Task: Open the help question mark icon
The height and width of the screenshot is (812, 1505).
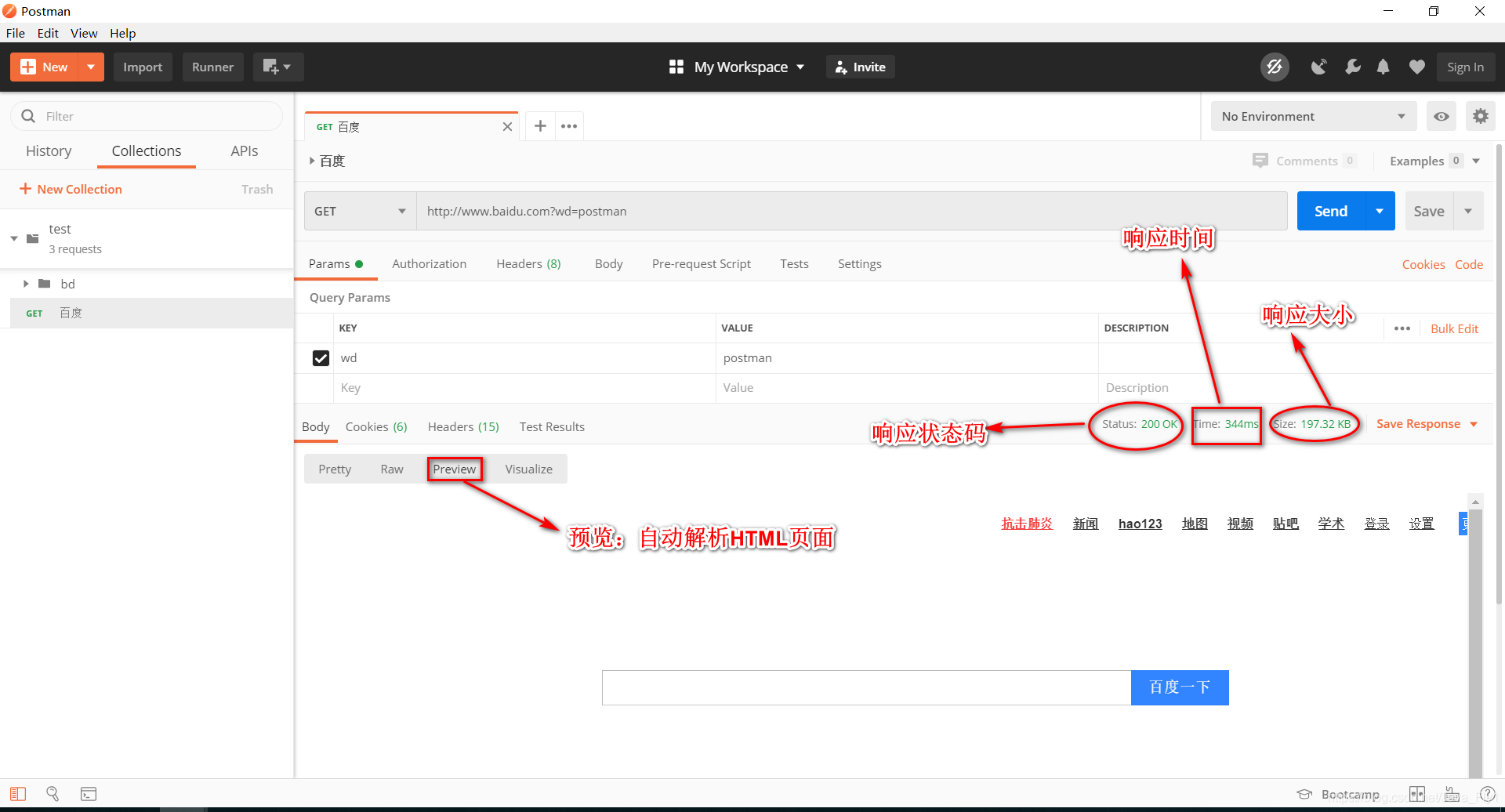Action: (x=1487, y=794)
